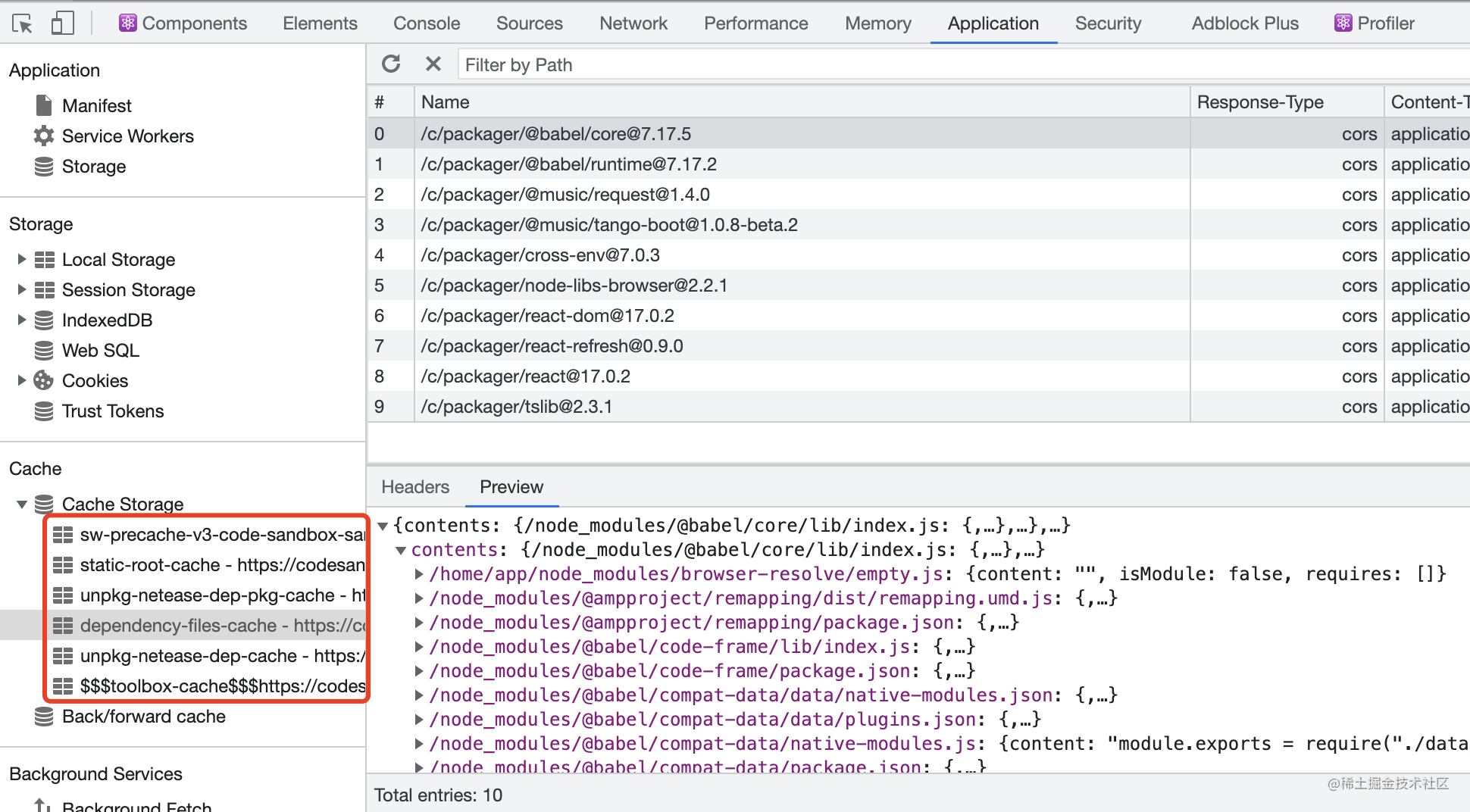Image resolution: width=1470 pixels, height=812 pixels.
Task: Expand Cookies tree node
Action: pos(21,381)
